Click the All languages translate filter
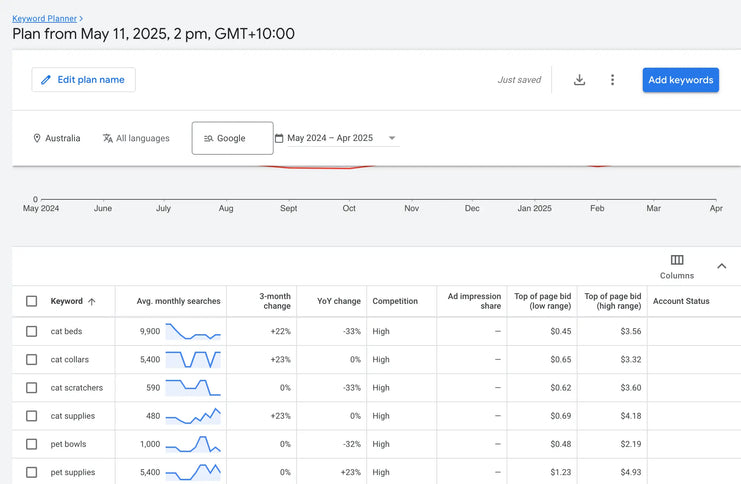The image size is (741, 484). click(136, 138)
